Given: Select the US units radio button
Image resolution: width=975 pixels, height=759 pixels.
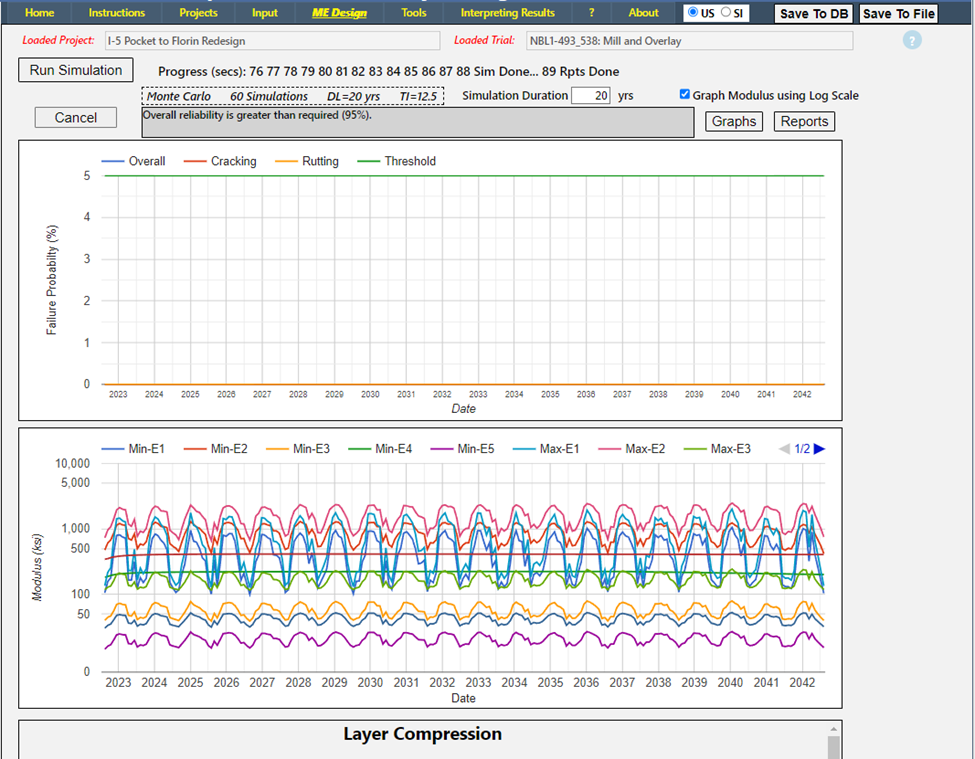Looking at the screenshot, I should click(x=693, y=13).
